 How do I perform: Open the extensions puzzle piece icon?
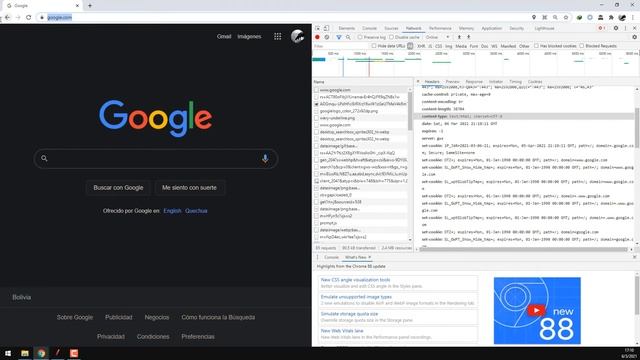click(x=611, y=17)
